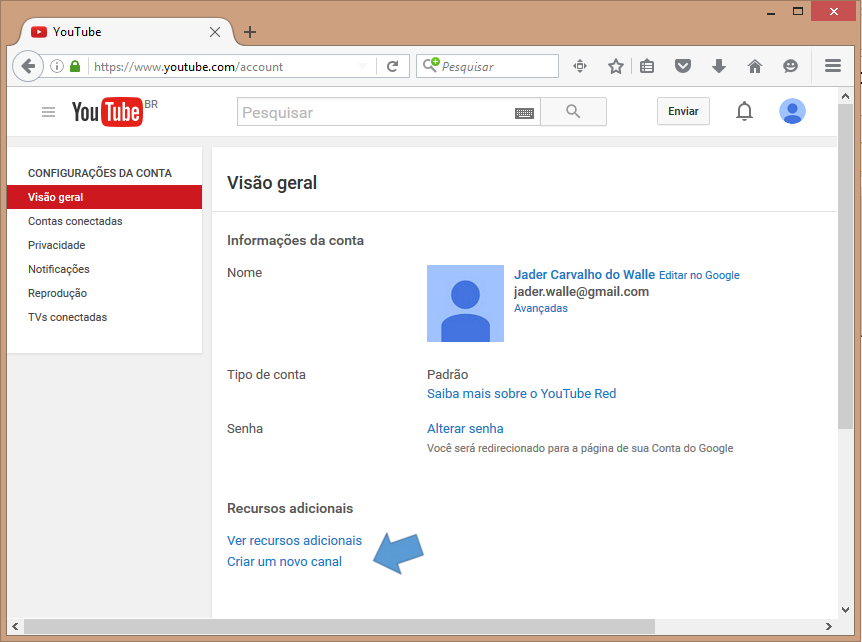Click the large profile picture thumbnail
The width and height of the screenshot is (862, 642).
pyautogui.click(x=466, y=303)
